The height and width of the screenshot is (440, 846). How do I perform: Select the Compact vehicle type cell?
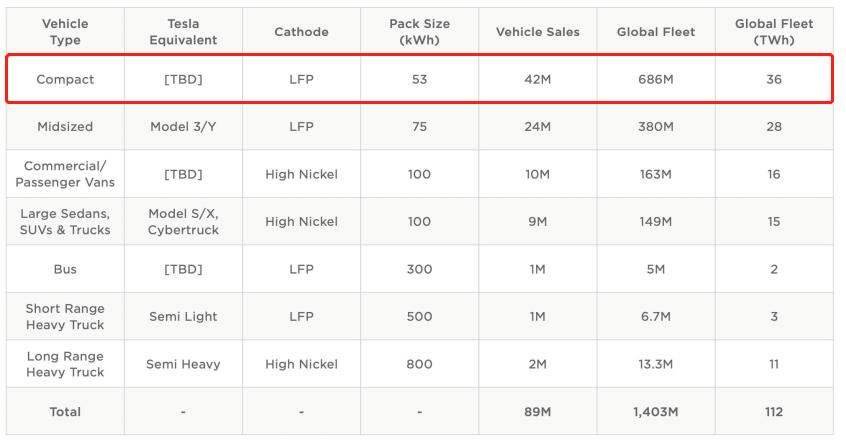point(65,80)
